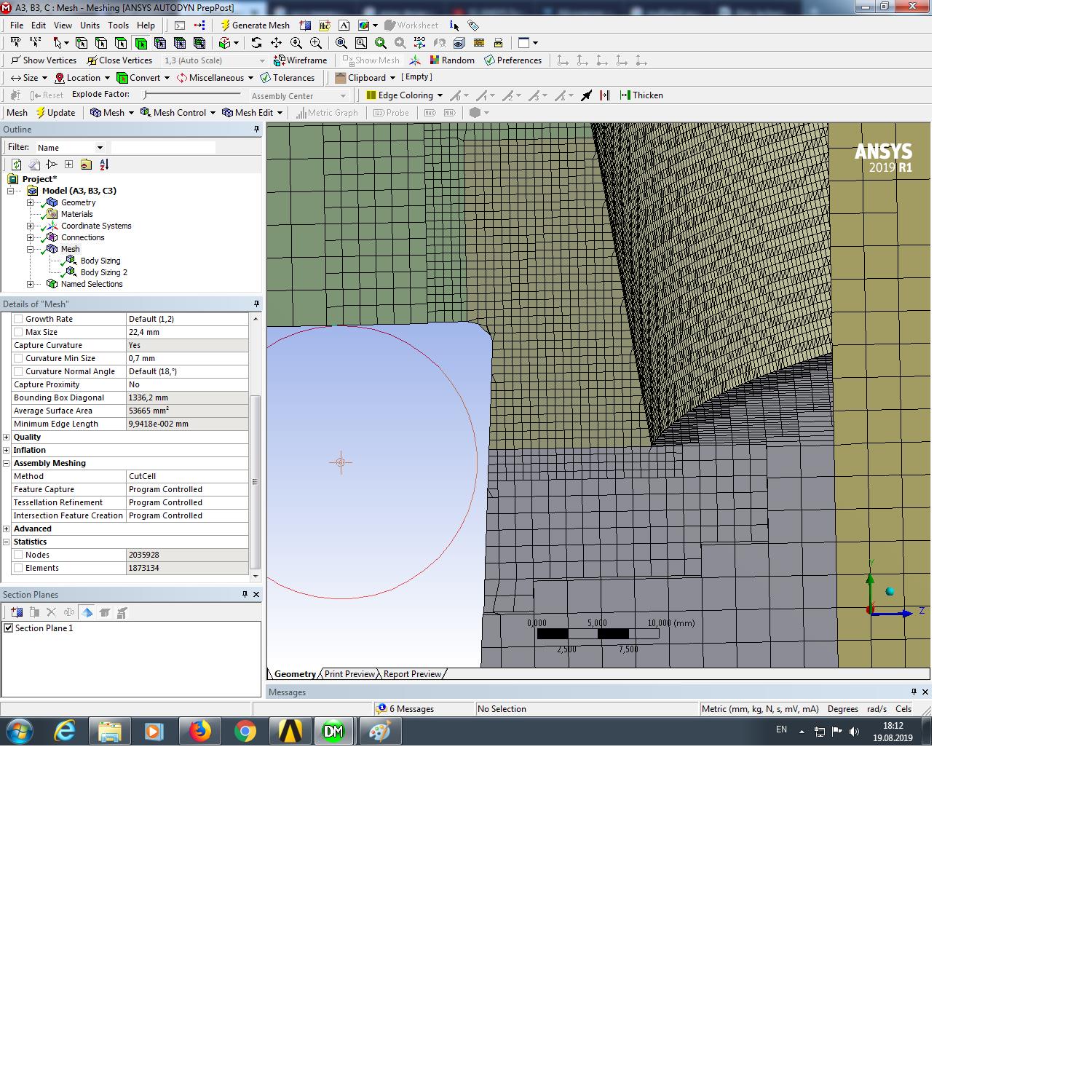Check the Elements statistics checkbox
The image size is (1092, 1092).
click(x=18, y=568)
